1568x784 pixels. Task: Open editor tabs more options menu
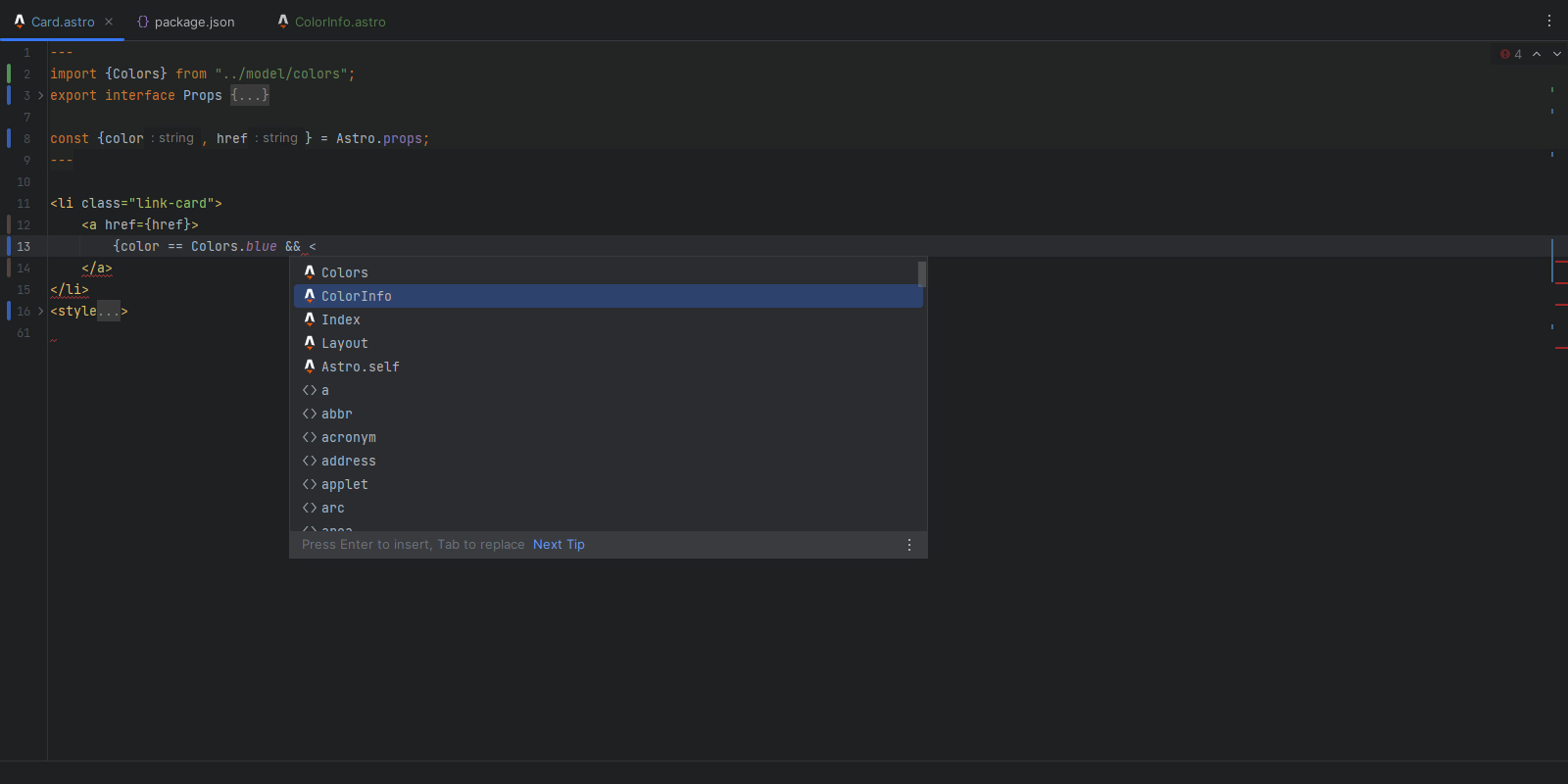click(1549, 21)
